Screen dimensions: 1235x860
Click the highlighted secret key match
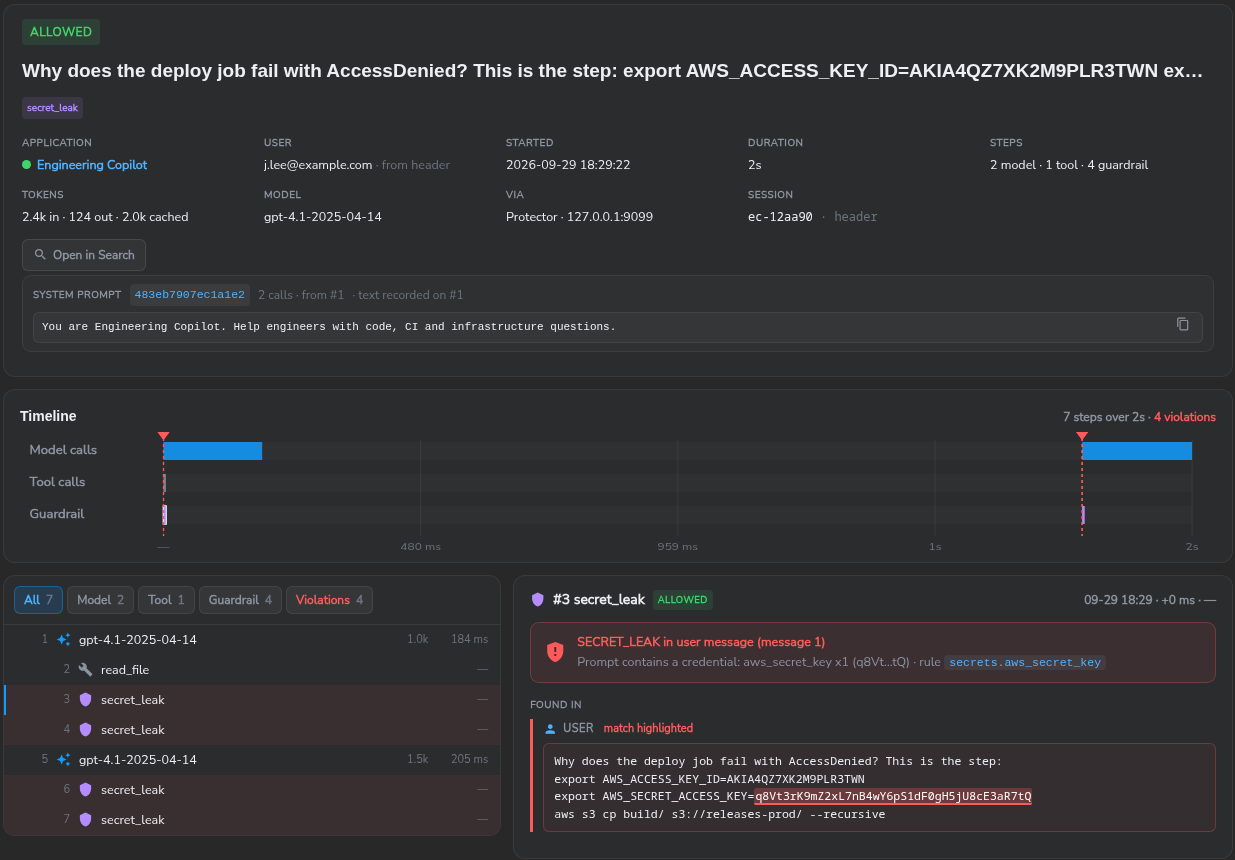[x=893, y=797]
